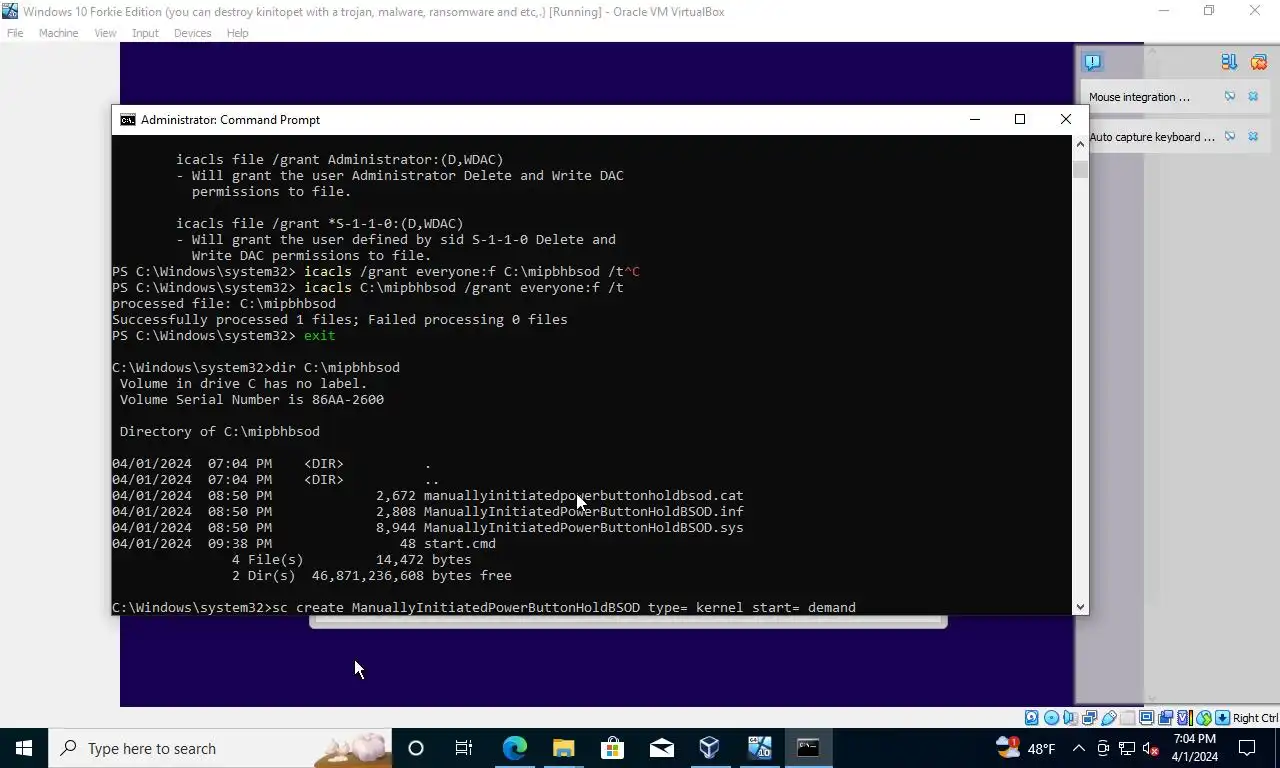This screenshot has height=768, width=1280.
Task: Click the network adapters status icon
Action: [x=1089, y=718]
